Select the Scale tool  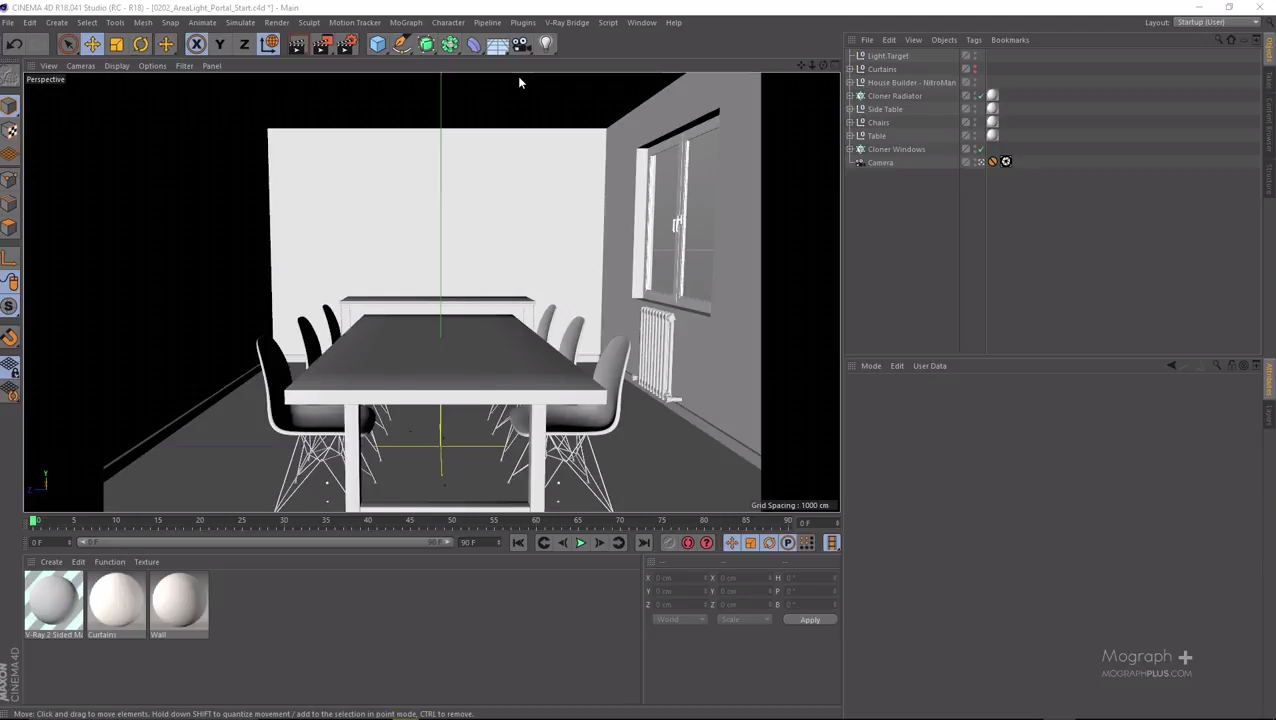point(116,43)
